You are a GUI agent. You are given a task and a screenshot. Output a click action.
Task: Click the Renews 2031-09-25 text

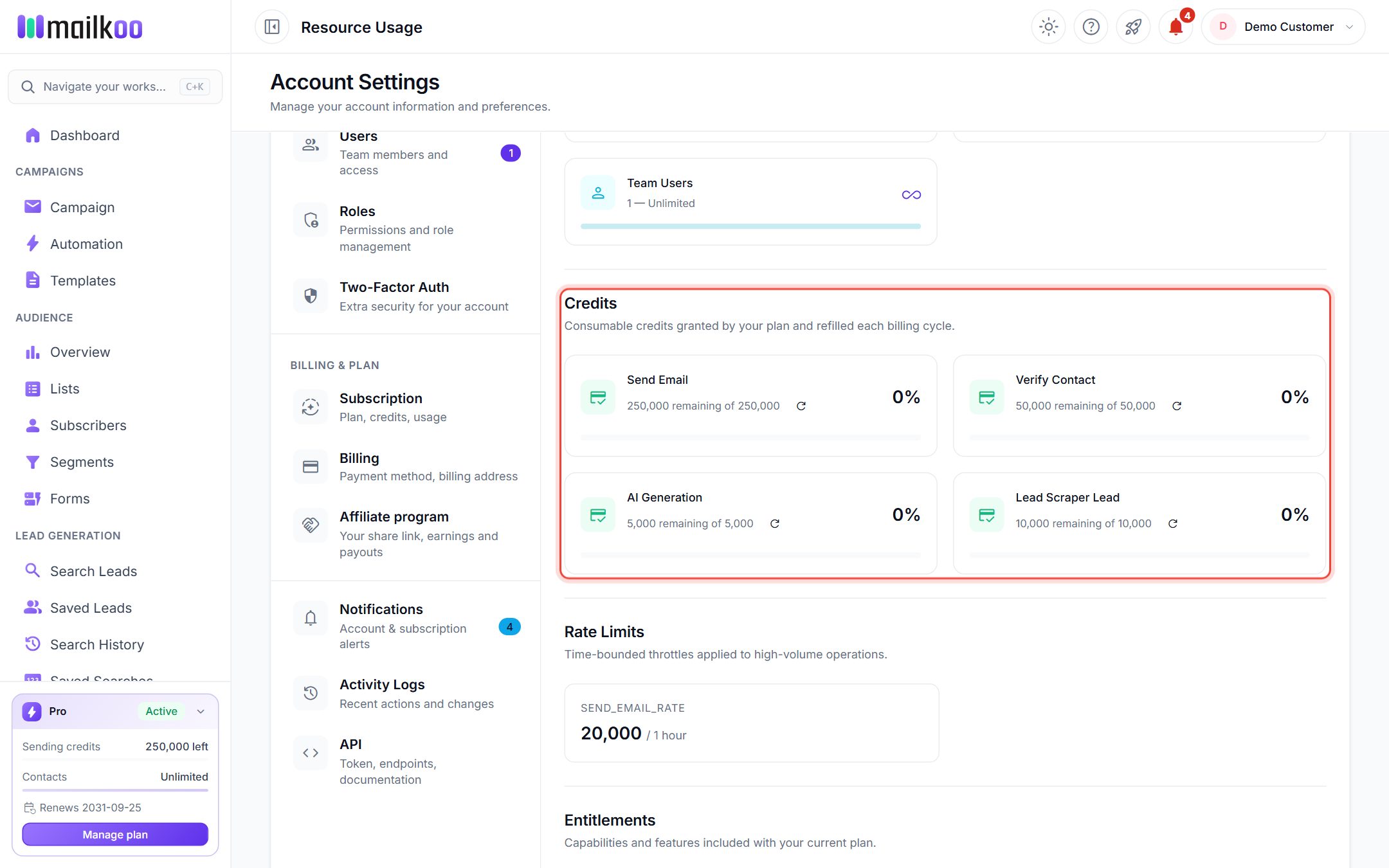coord(90,808)
